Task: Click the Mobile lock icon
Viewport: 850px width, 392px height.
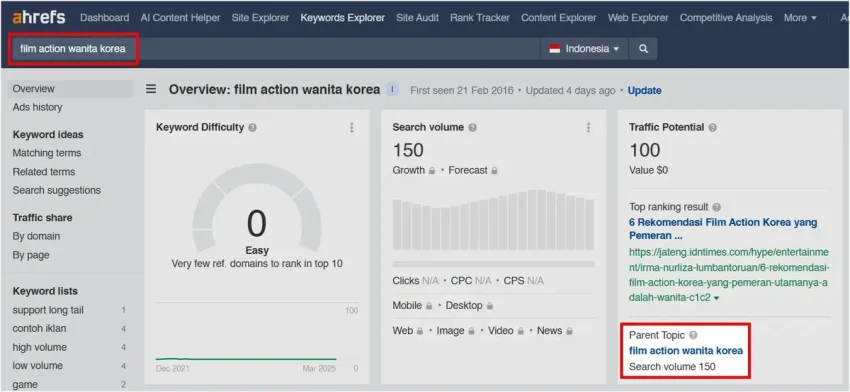Action: (x=429, y=306)
